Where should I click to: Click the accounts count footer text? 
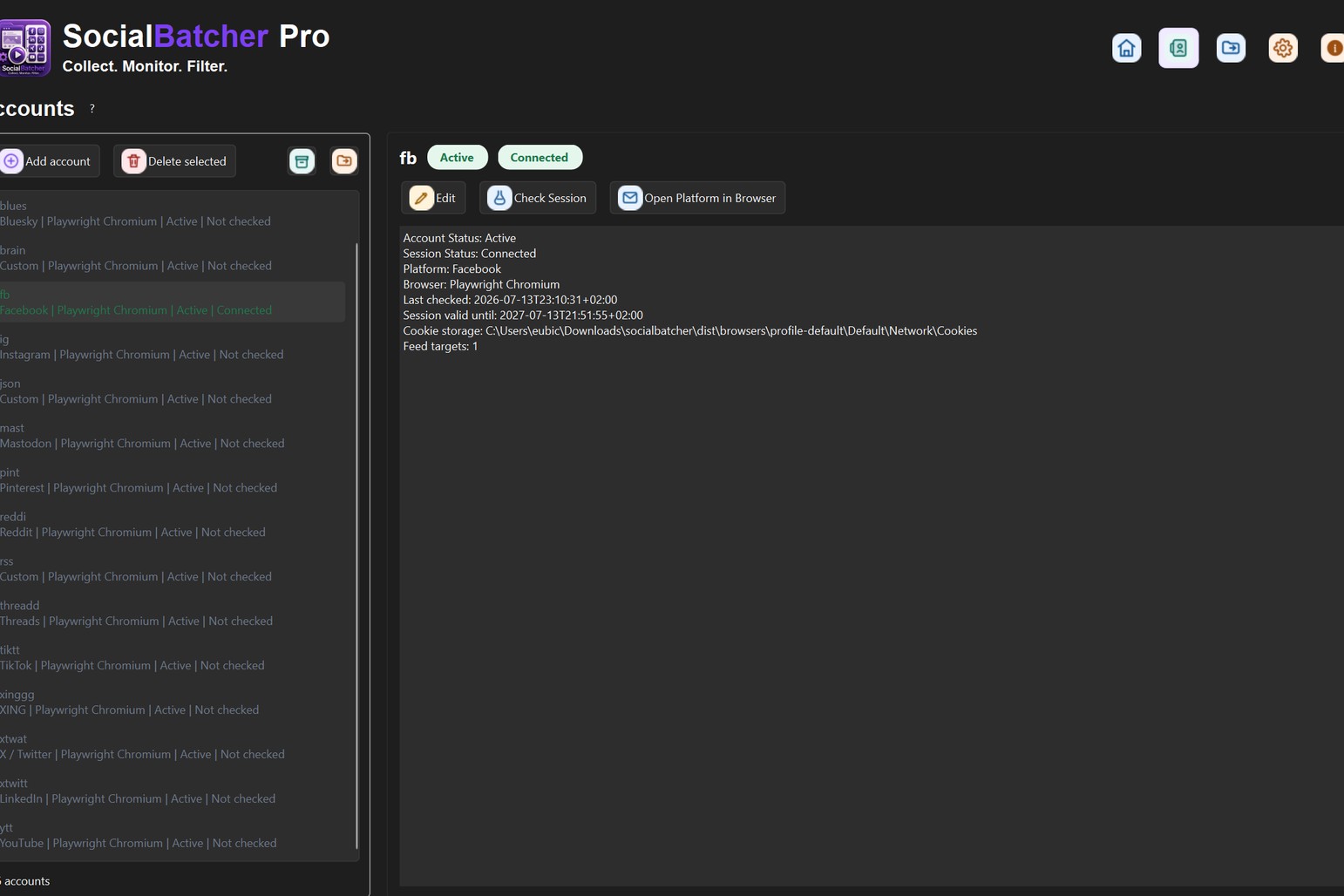25,881
